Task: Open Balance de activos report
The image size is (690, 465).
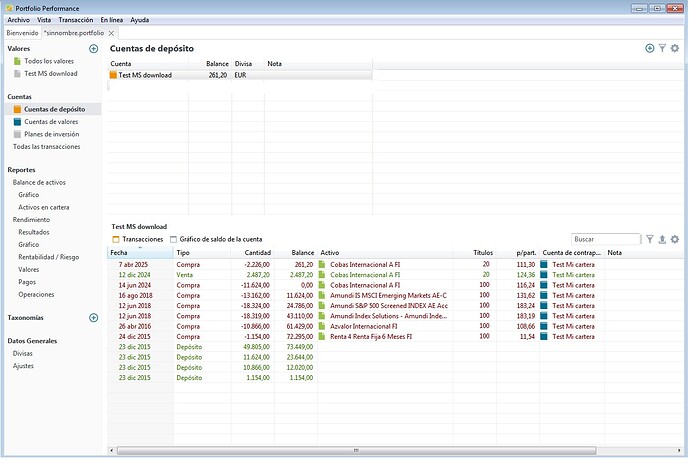Action: coord(39,183)
